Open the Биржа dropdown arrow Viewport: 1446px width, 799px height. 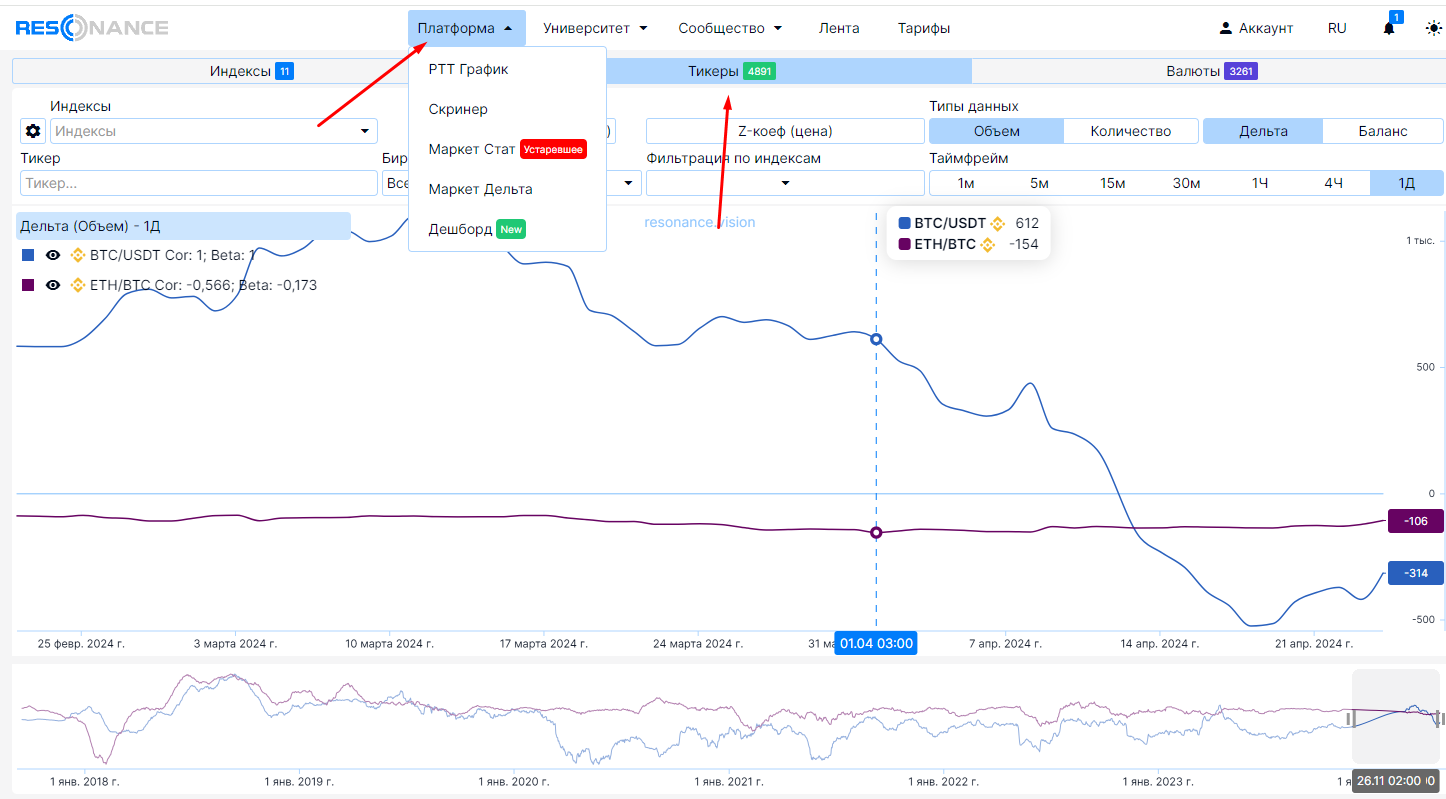(629, 183)
